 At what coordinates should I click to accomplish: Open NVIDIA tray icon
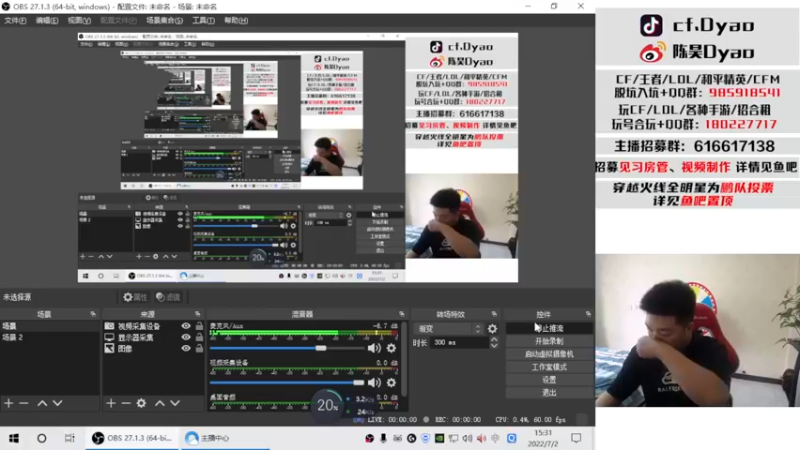click(x=439, y=438)
